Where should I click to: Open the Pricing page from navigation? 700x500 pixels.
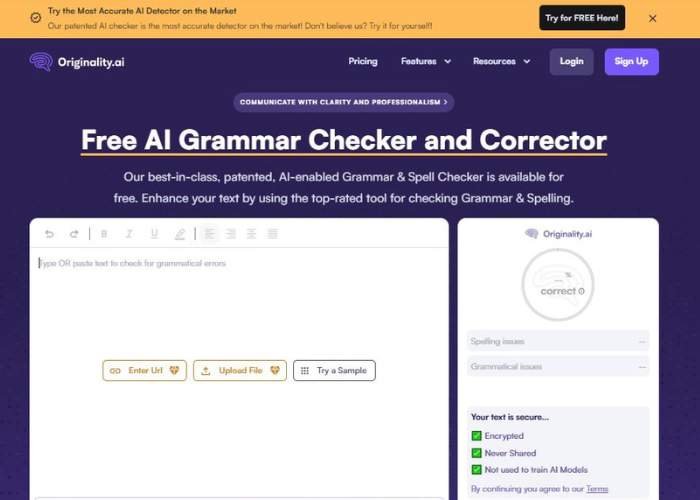pyautogui.click(x=363, y=61)
